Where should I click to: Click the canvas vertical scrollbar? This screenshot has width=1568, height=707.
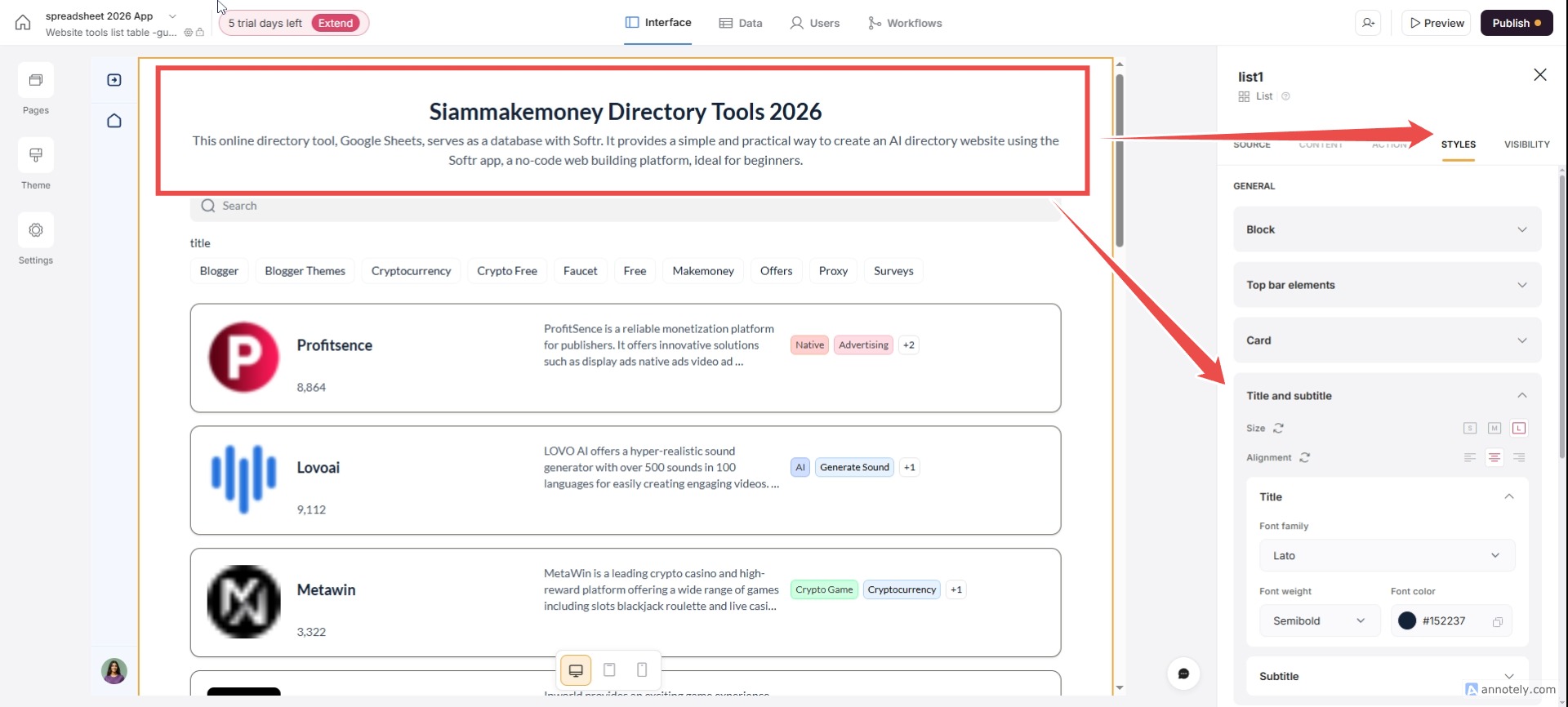tap(1120, 161)
